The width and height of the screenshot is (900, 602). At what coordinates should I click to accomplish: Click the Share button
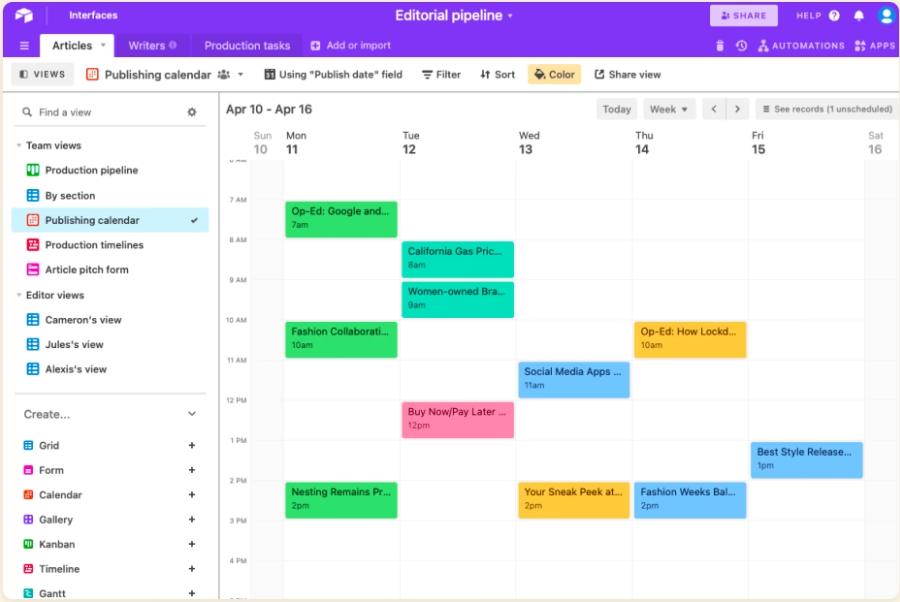coord(743,16)
